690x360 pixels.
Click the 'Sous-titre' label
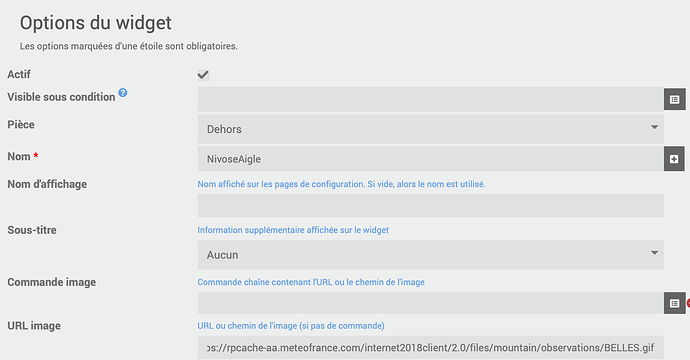click(32, 230)
